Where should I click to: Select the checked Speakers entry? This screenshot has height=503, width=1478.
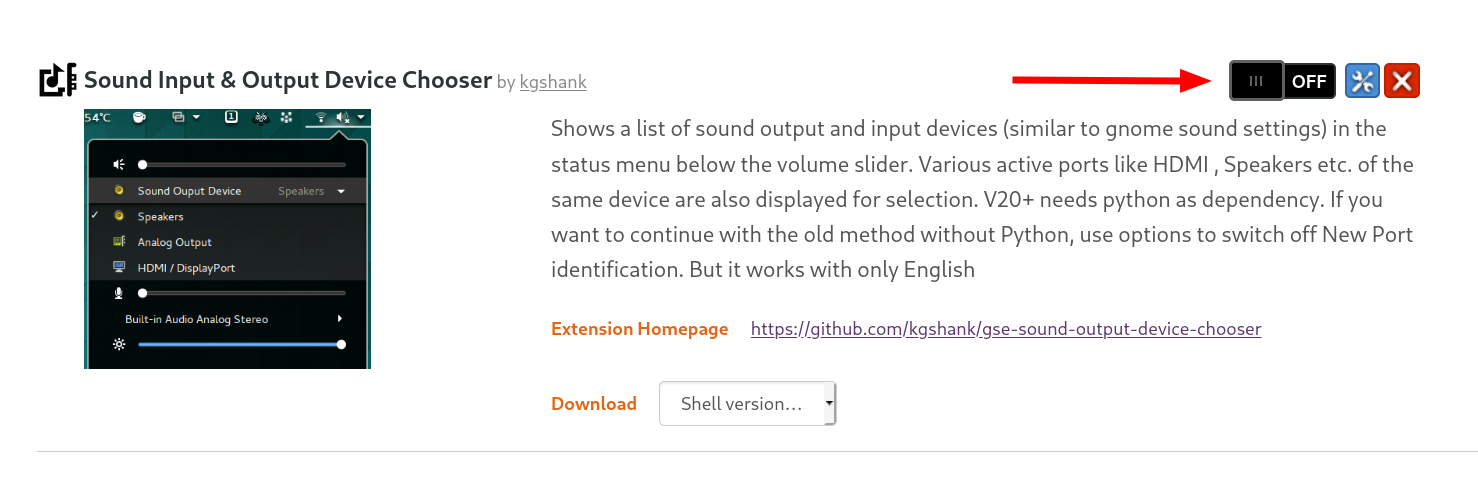click(160, 216)
